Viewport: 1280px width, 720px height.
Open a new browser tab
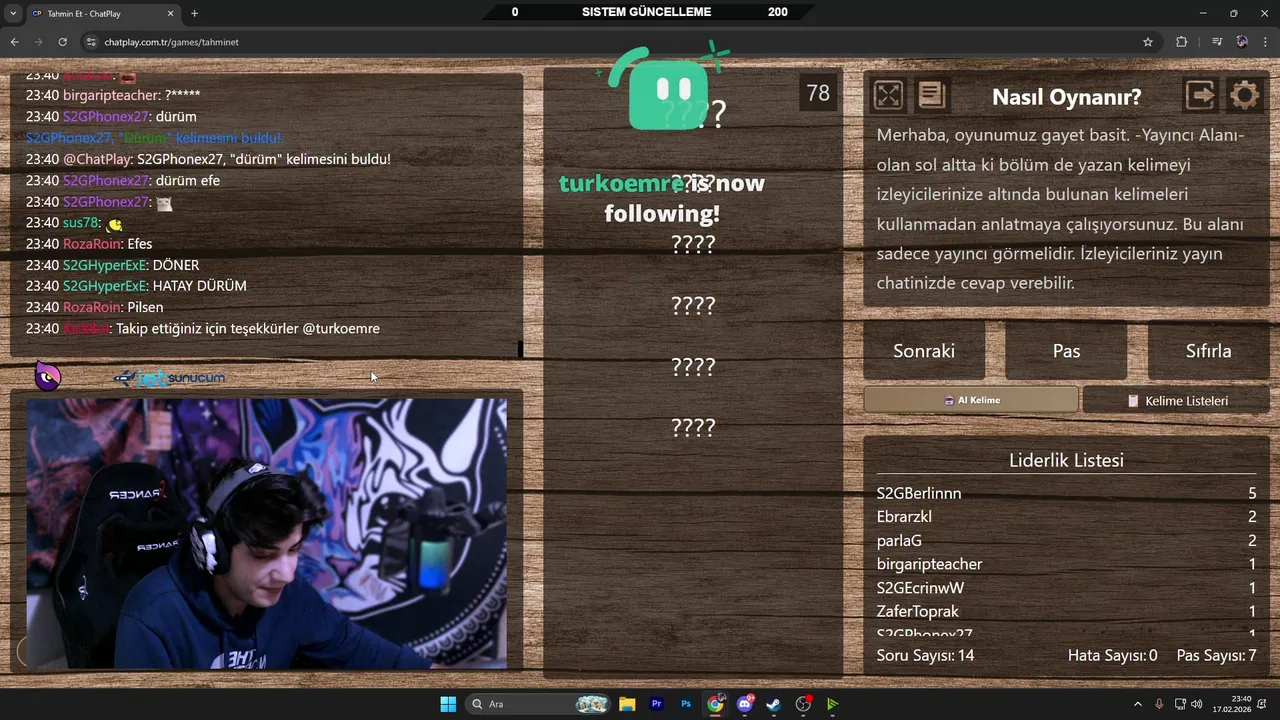tap(195, 13)
